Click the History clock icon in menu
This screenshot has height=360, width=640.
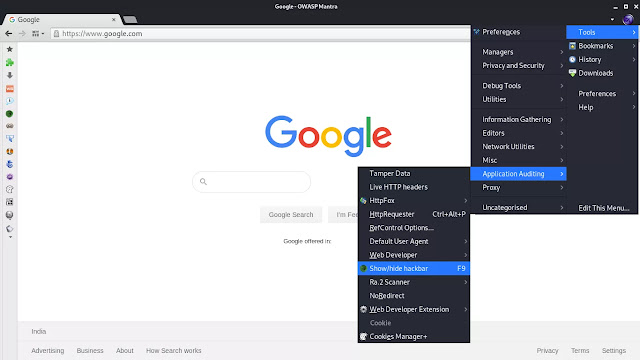[x=573, y=60]
